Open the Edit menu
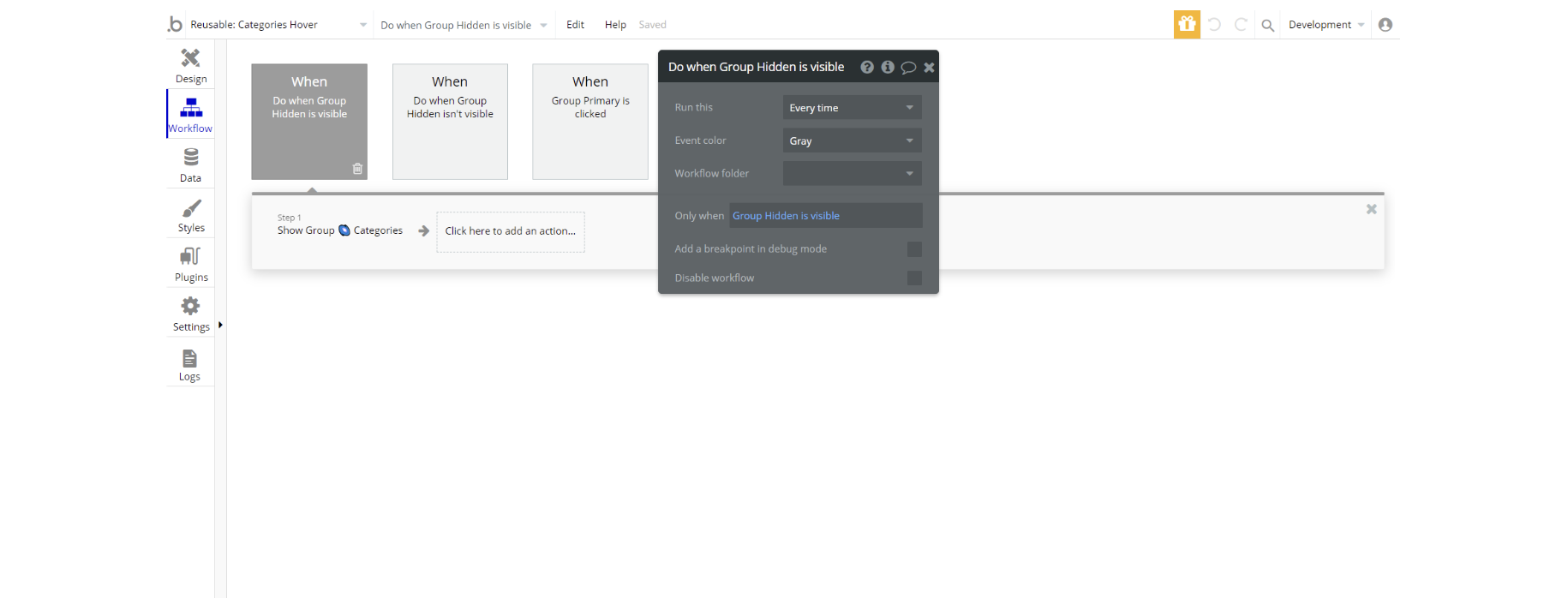This screenshot has width=1568, height=598. 575,25
